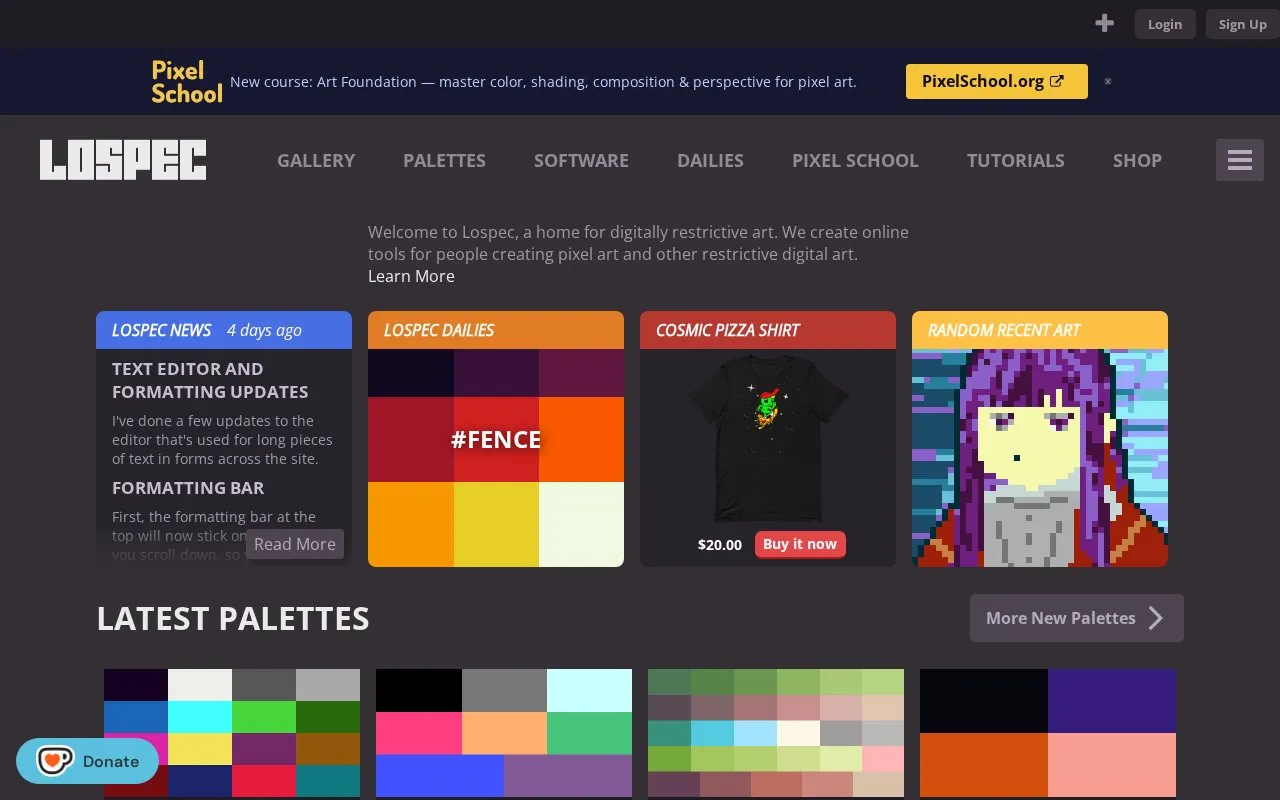Click the Sign Up button
The height and width of the screenshot is (800, 1280).
tap(1243, 24)
